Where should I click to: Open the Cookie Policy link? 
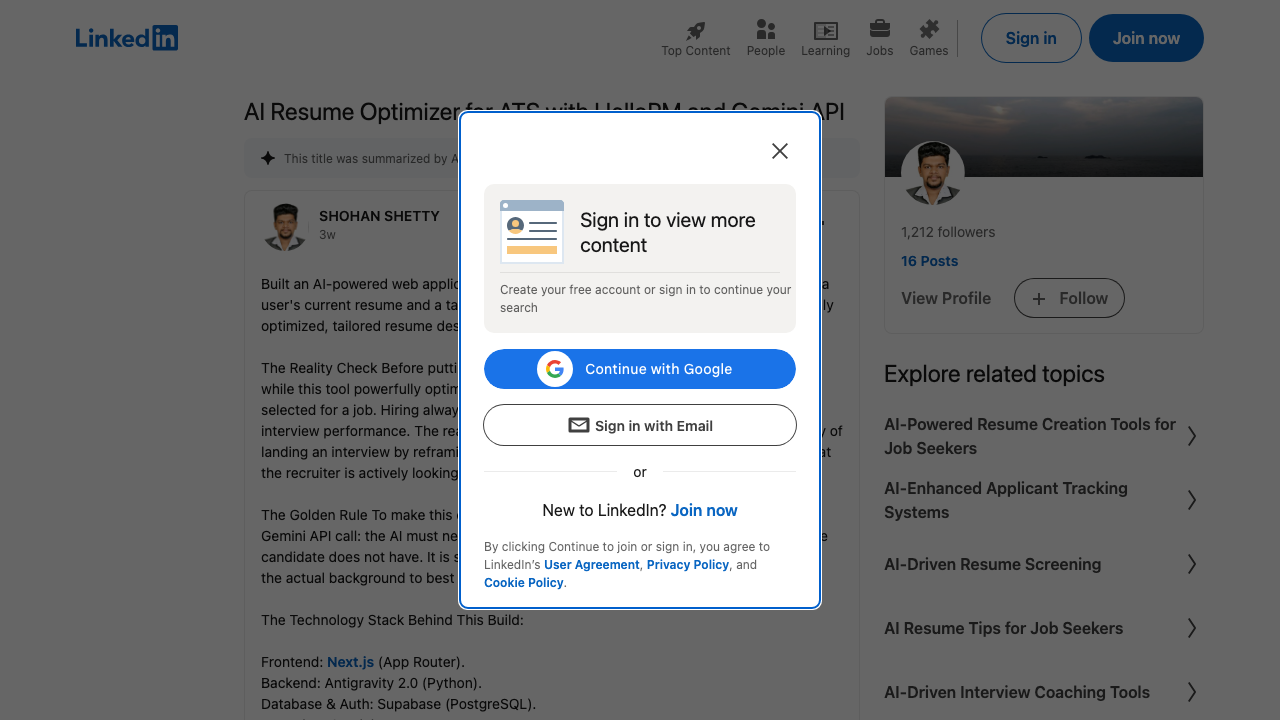click(524, 583)
